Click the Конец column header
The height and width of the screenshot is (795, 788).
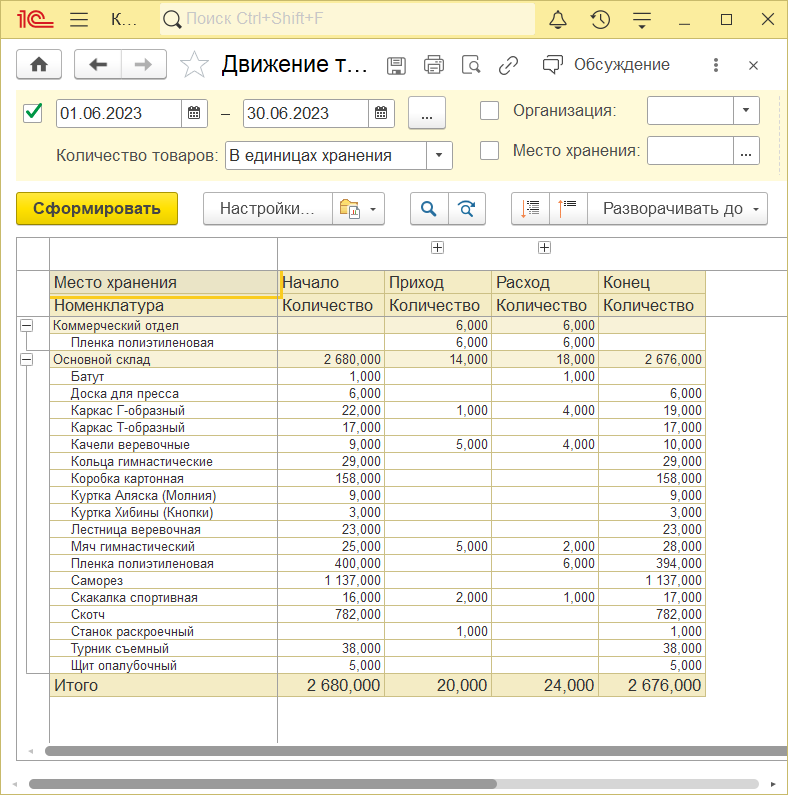pos(652,282)
